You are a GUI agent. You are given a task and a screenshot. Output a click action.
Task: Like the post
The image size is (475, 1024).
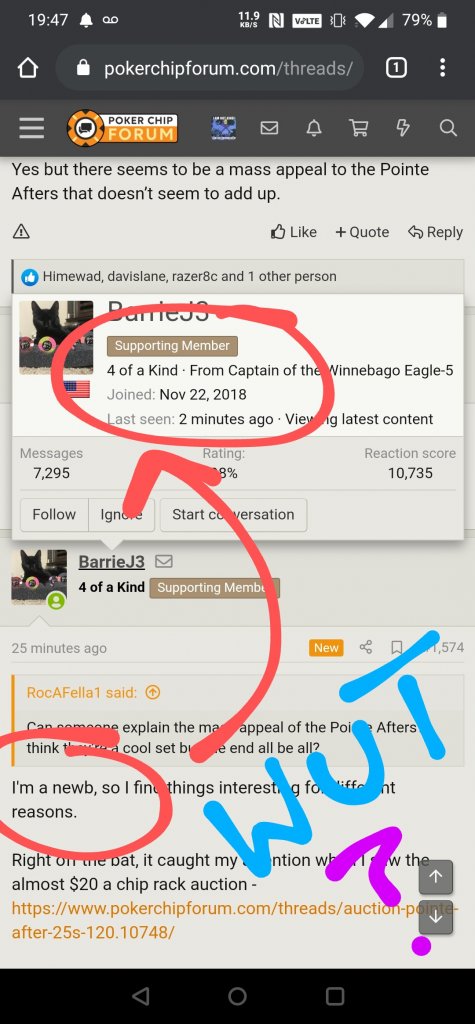pyautogui.click(x=294, y=232)
